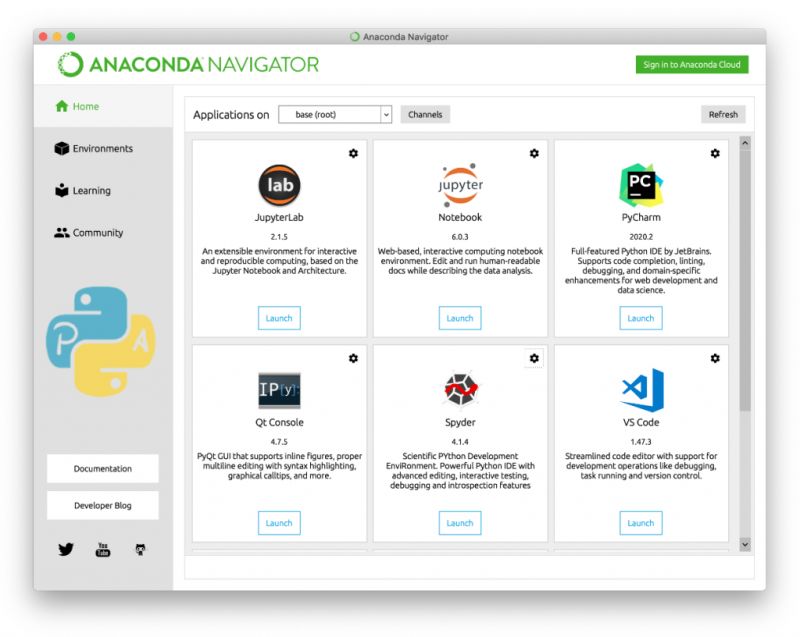
Task: Select the PyCharm icon
Action: point(640,184)
